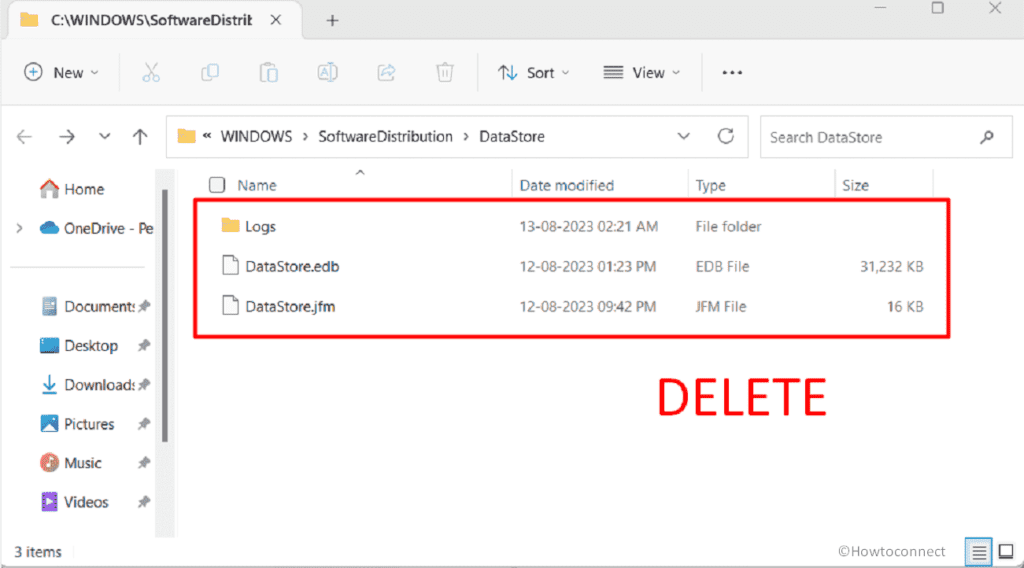Open Music quick access folder
Image resolution: width=1024 pixels, height=568 pixels.
point(71,463)
